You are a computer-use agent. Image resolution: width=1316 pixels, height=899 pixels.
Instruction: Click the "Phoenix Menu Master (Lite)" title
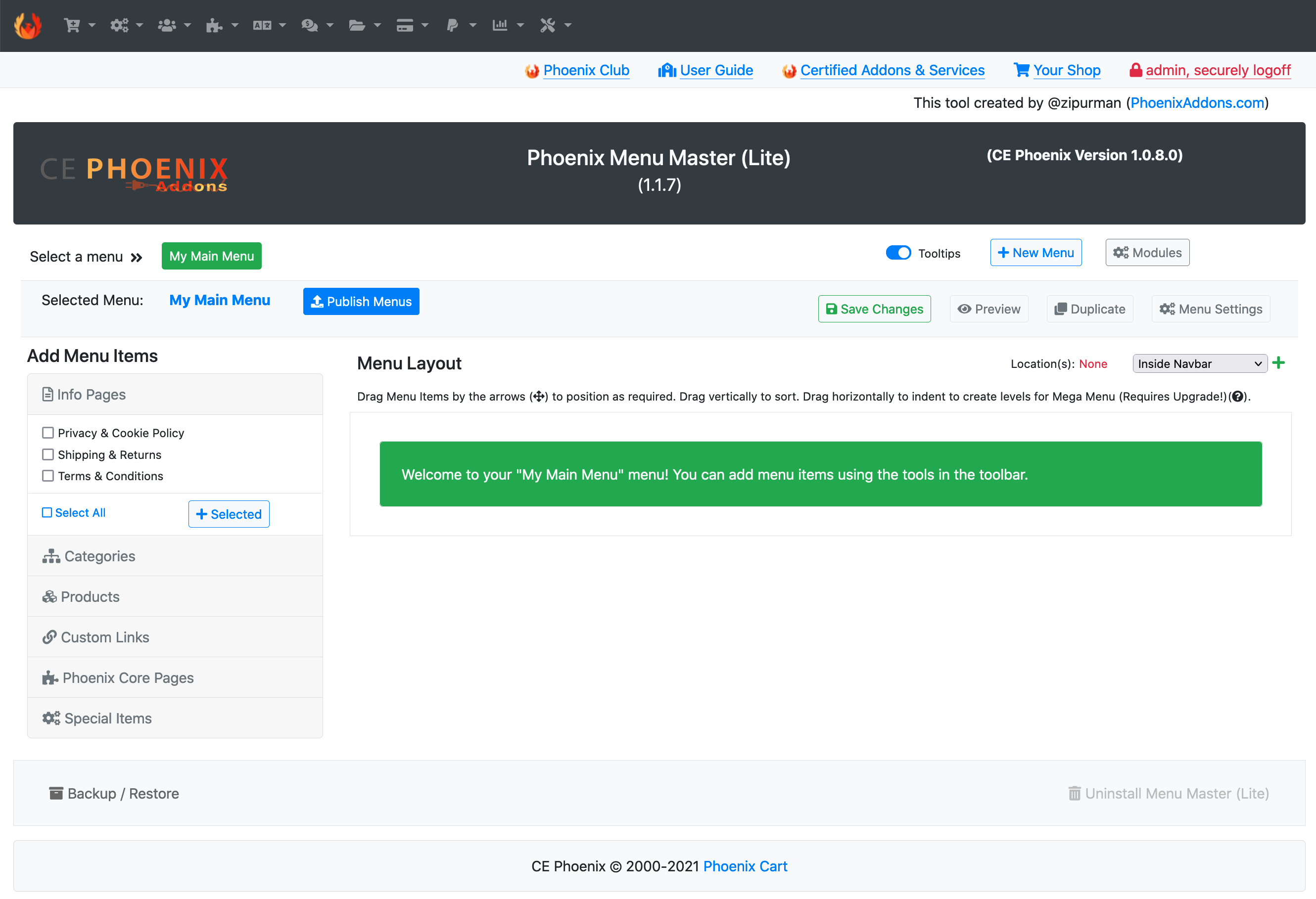(x=658, y=158)
